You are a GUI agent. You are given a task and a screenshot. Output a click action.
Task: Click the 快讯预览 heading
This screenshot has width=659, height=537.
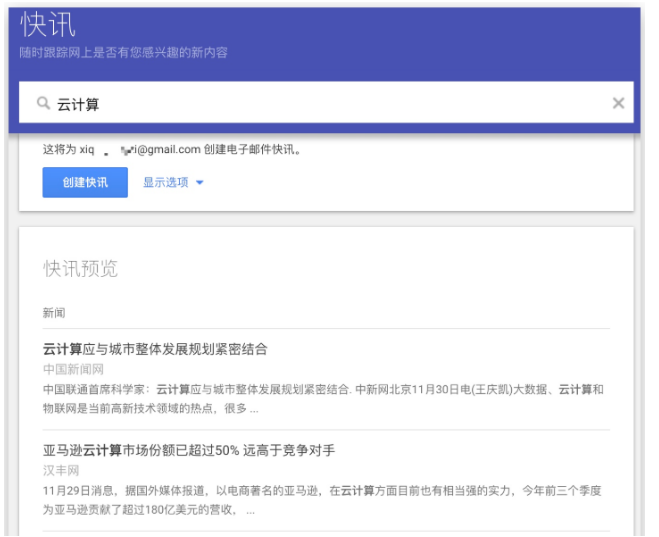pyautogui.click(x=80, y=268)
